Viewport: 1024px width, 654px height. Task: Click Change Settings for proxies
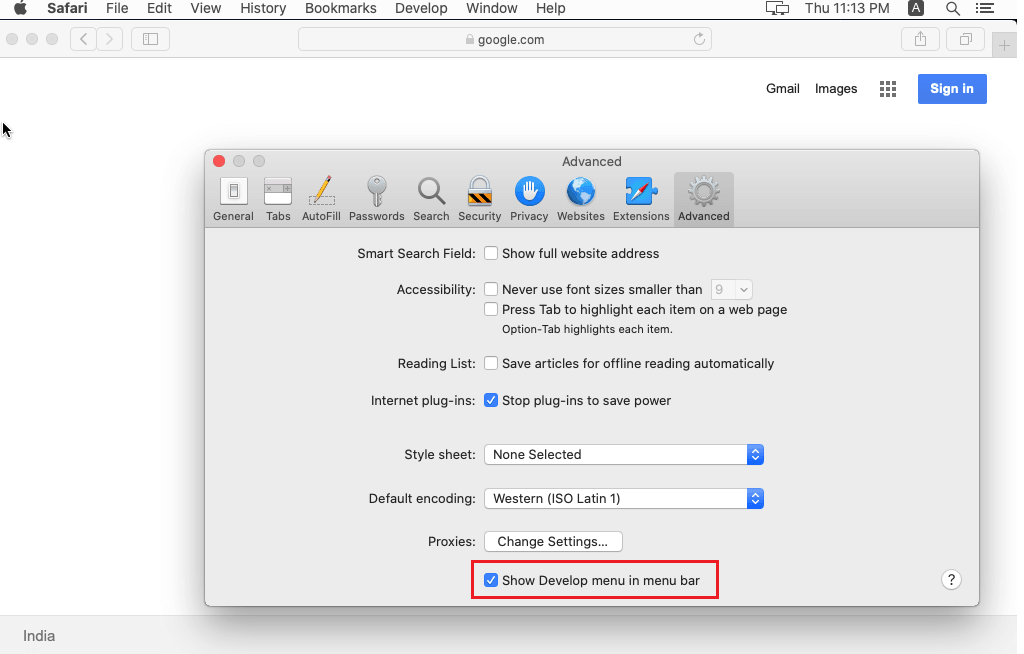click(553, 542)
